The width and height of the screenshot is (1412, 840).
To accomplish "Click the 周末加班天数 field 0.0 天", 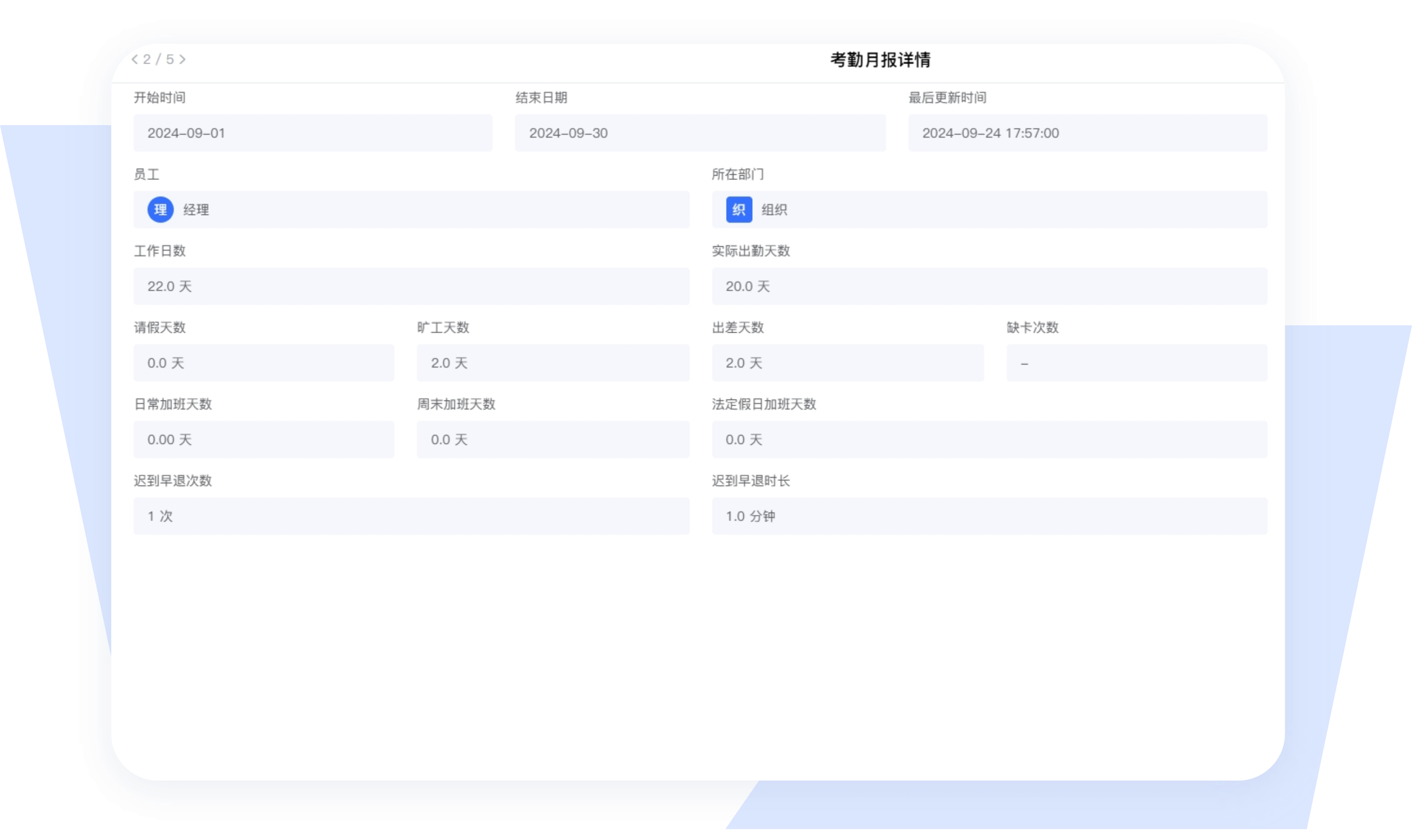I will coord(553,440).
